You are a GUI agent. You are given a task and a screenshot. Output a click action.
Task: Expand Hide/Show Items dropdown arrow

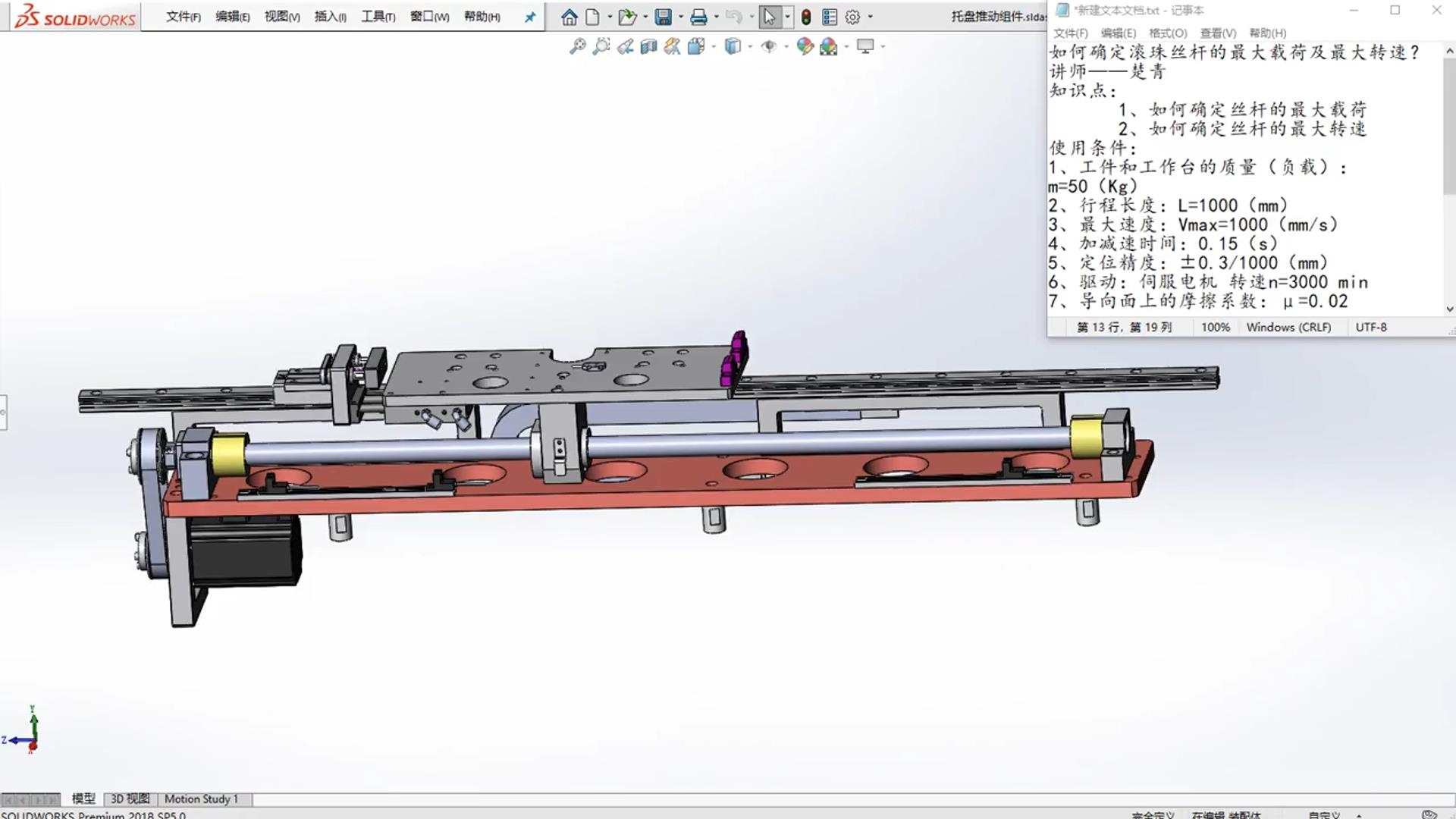point(786,46)
